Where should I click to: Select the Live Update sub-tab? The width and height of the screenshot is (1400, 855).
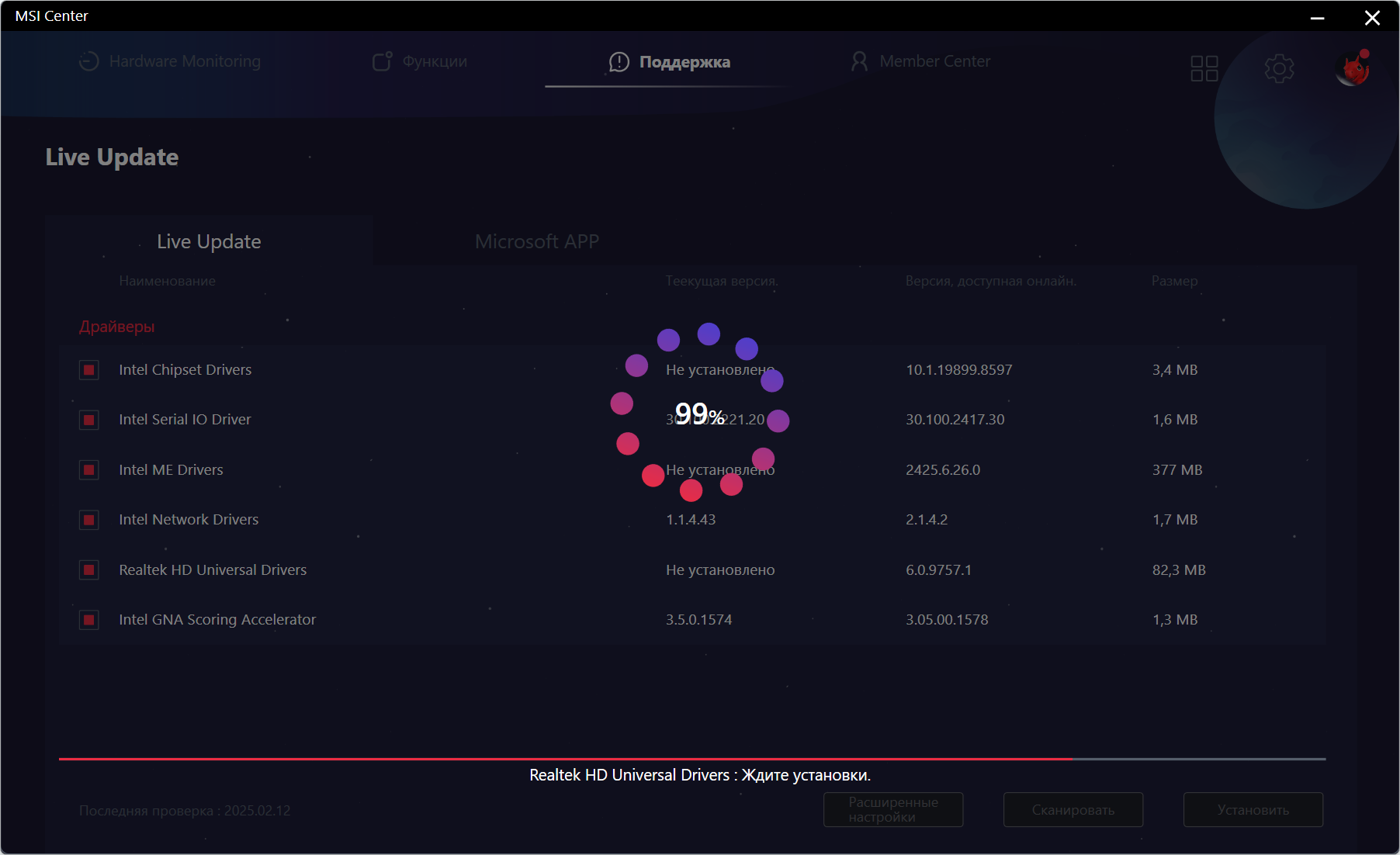tap(209, 241)
